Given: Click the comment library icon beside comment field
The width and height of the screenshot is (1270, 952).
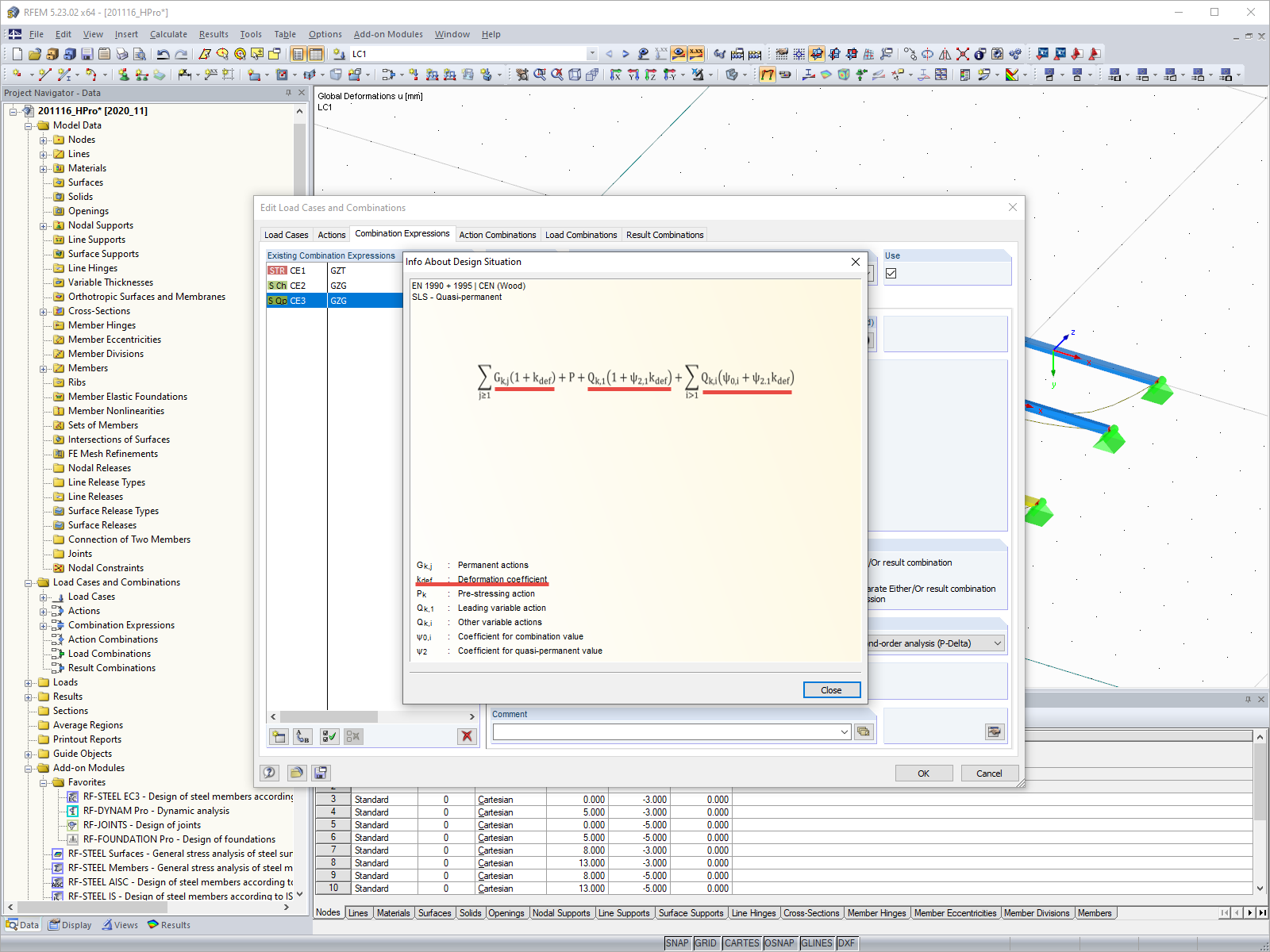Looking at the screenshot, I should point(864,731).
